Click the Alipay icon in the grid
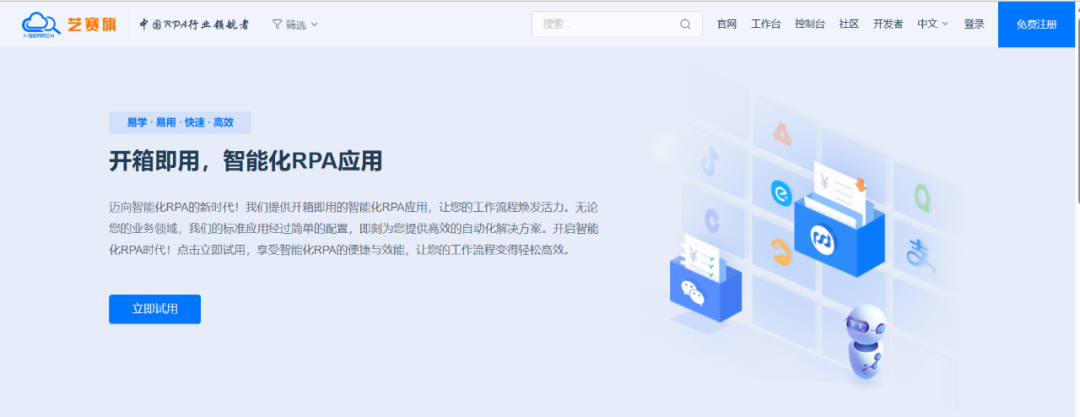This screenshot has width=1080, height=417. 917,254
